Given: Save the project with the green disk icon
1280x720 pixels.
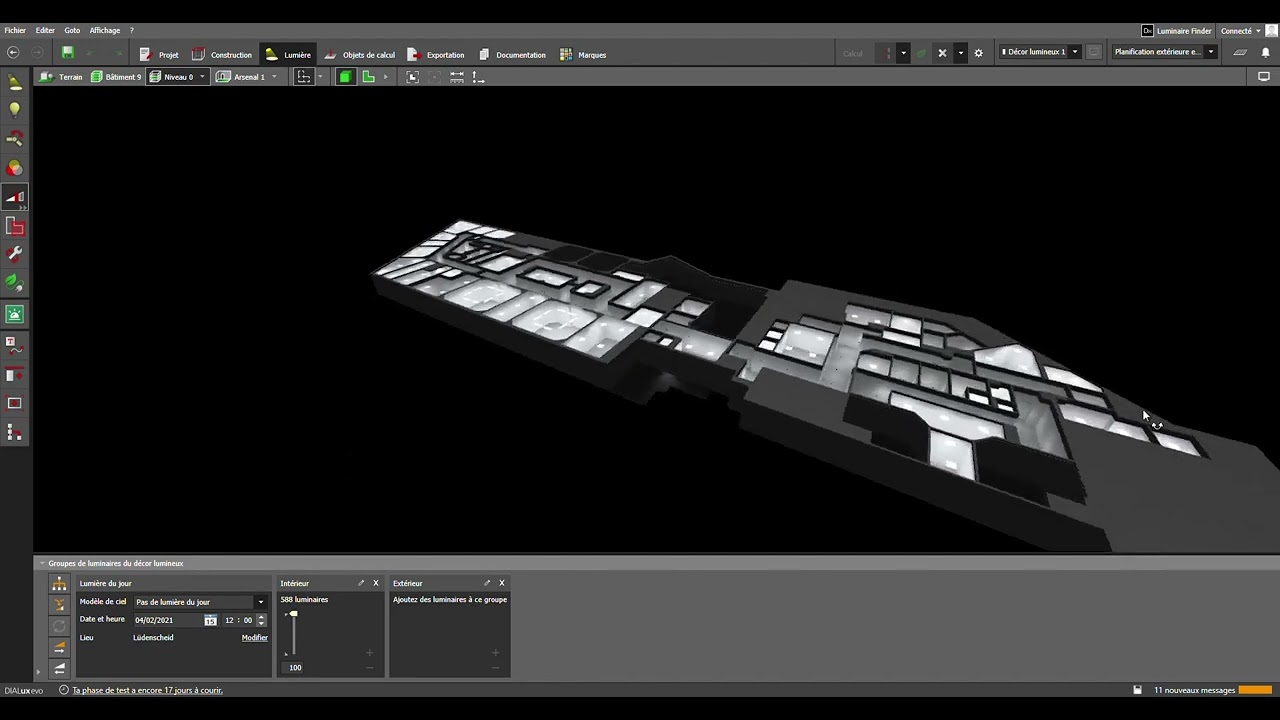Looking at the screenshot, I should pyautogui.click(x=68, y=53).
